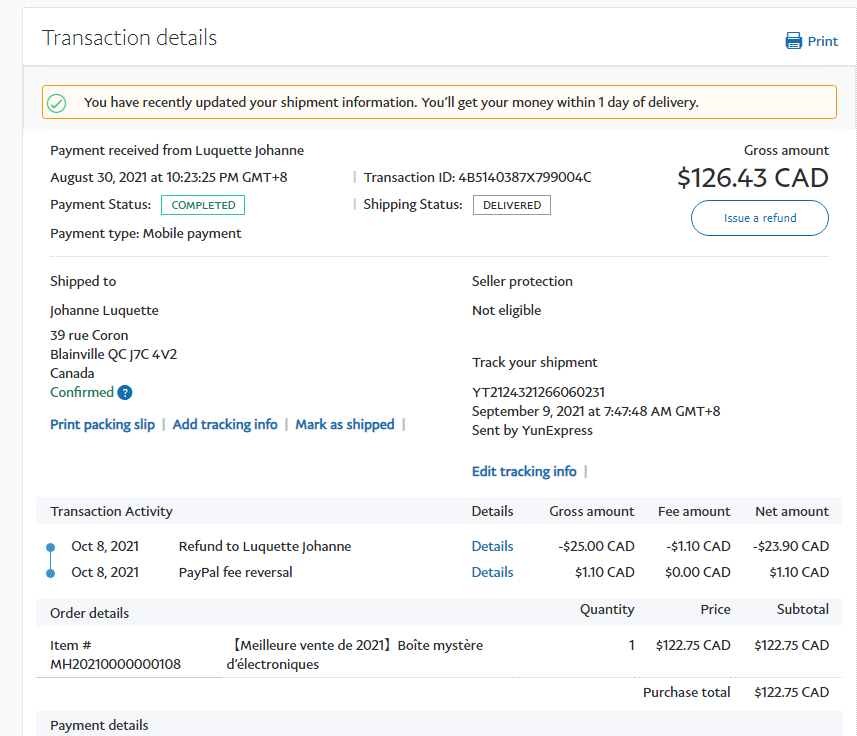Click the printer icon
The height and width of the screenshot is (736, 857).
(x=794, y=41)
